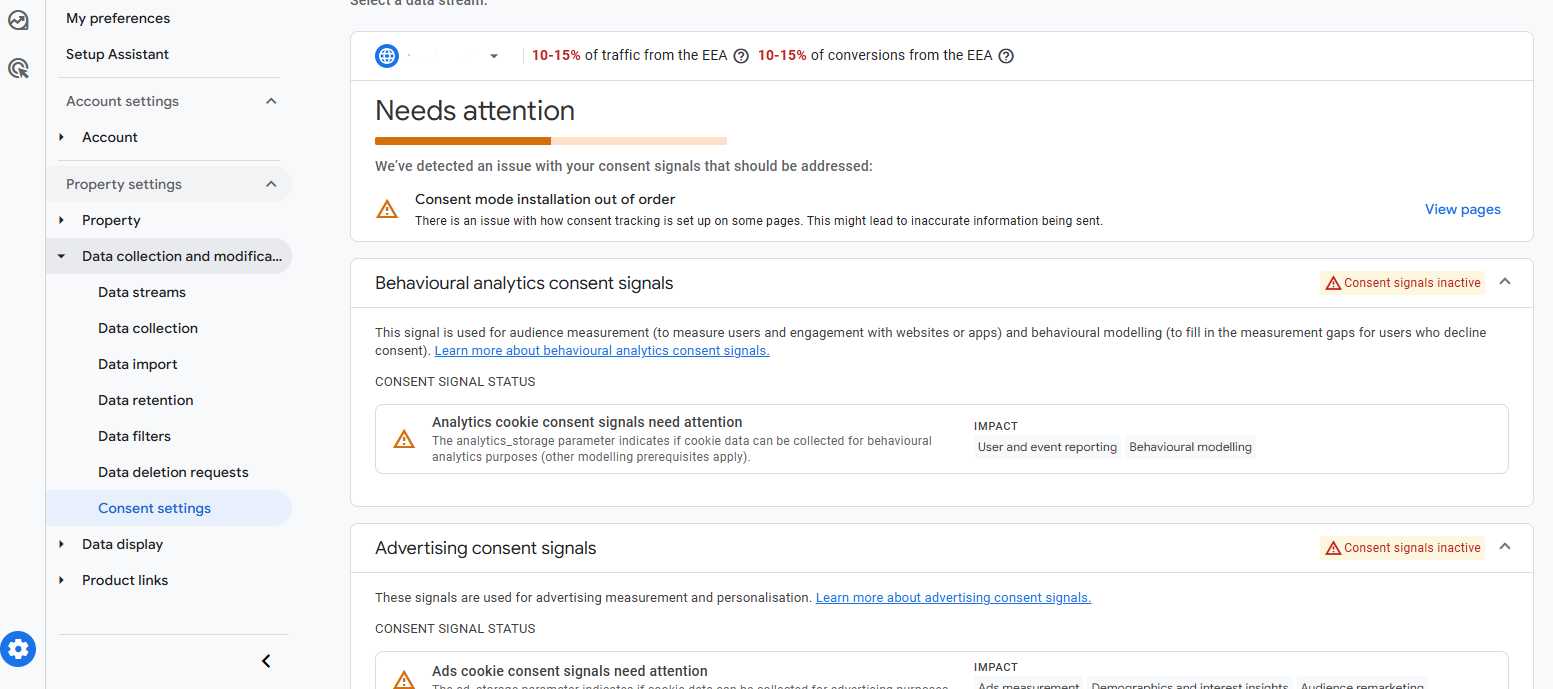Collapse Advertising consent signals panel

tap(1505, 547)
